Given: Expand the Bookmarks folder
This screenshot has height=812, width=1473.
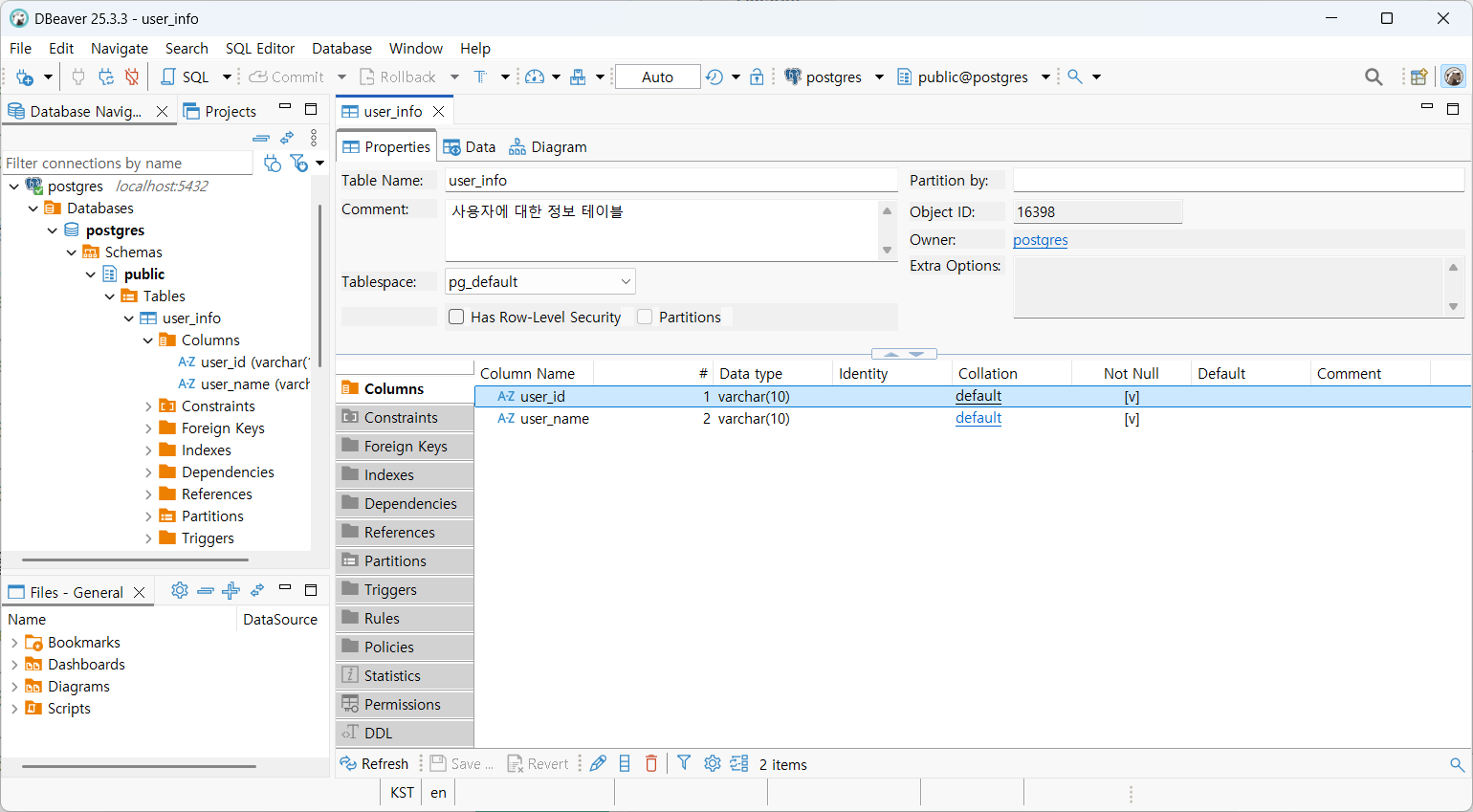Looking at the screenshot, I should tap(14, 643).
